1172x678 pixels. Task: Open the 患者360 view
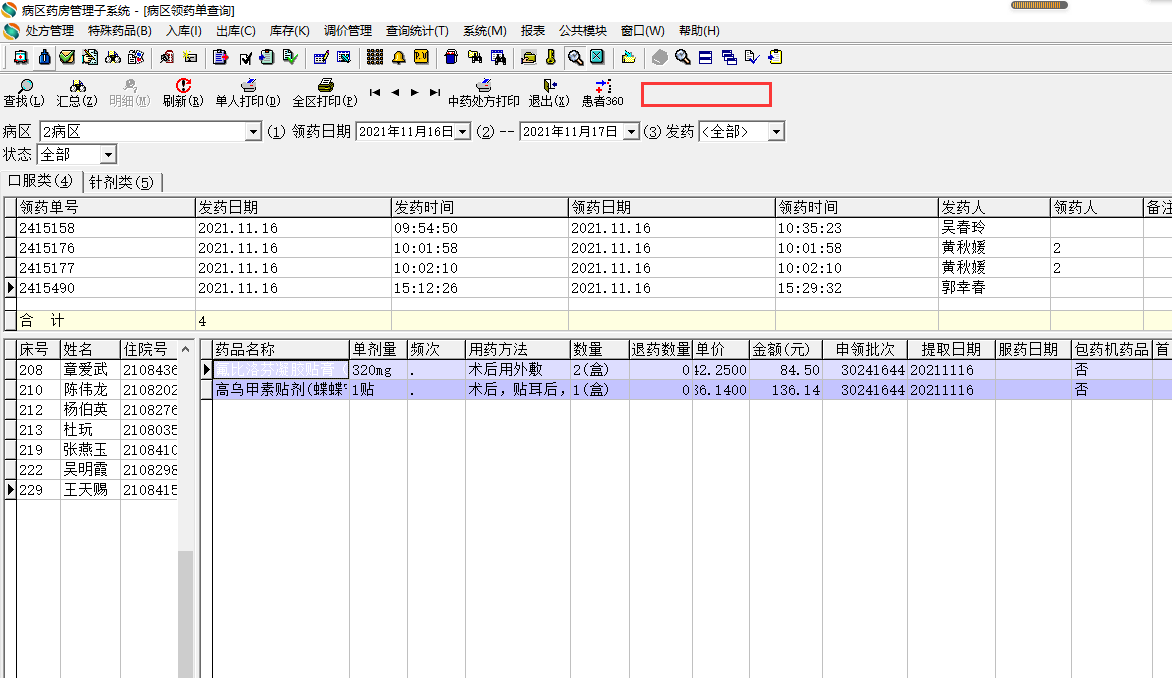point(602,87)
